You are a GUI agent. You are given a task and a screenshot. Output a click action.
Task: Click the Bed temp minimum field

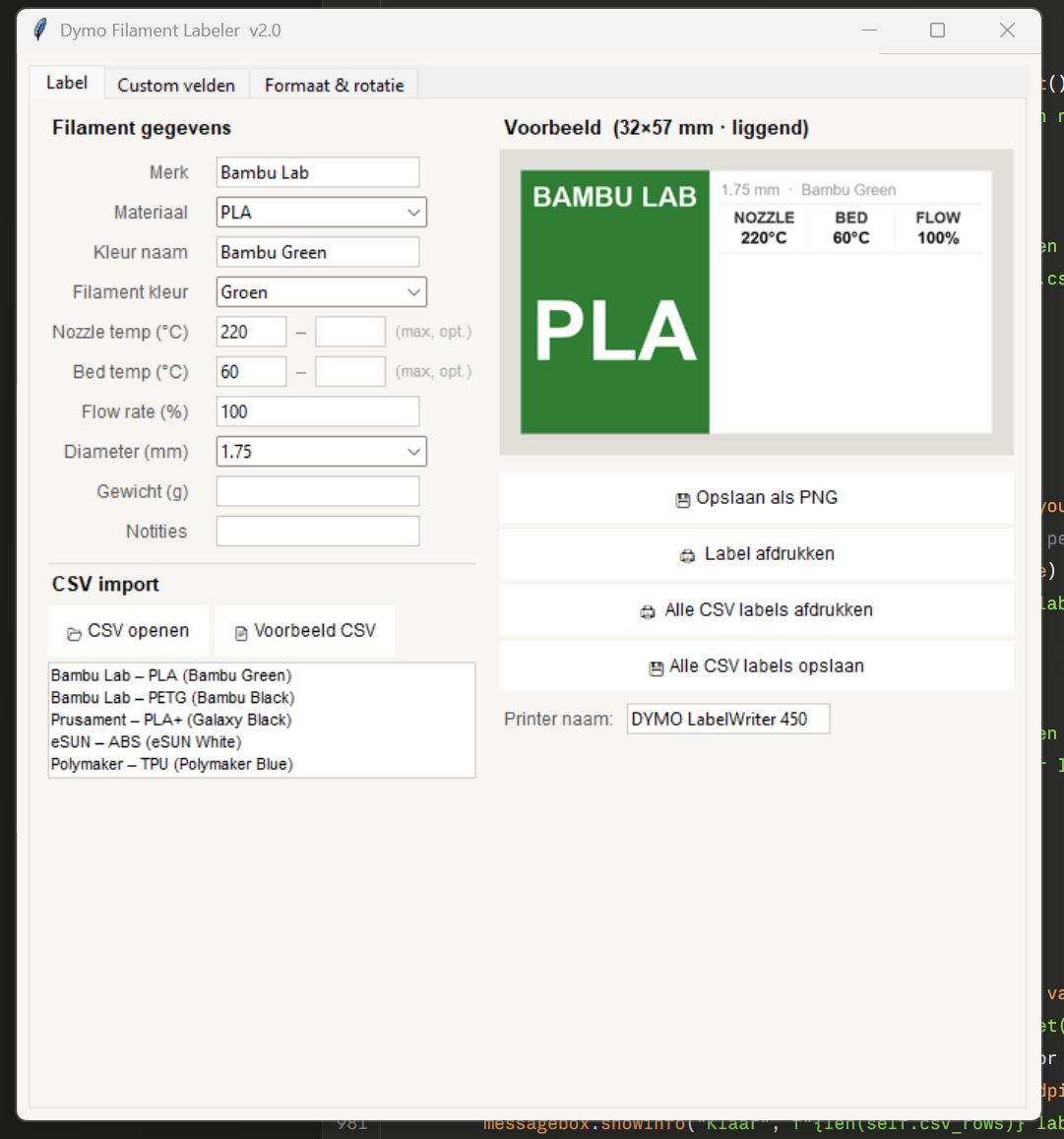251,372
